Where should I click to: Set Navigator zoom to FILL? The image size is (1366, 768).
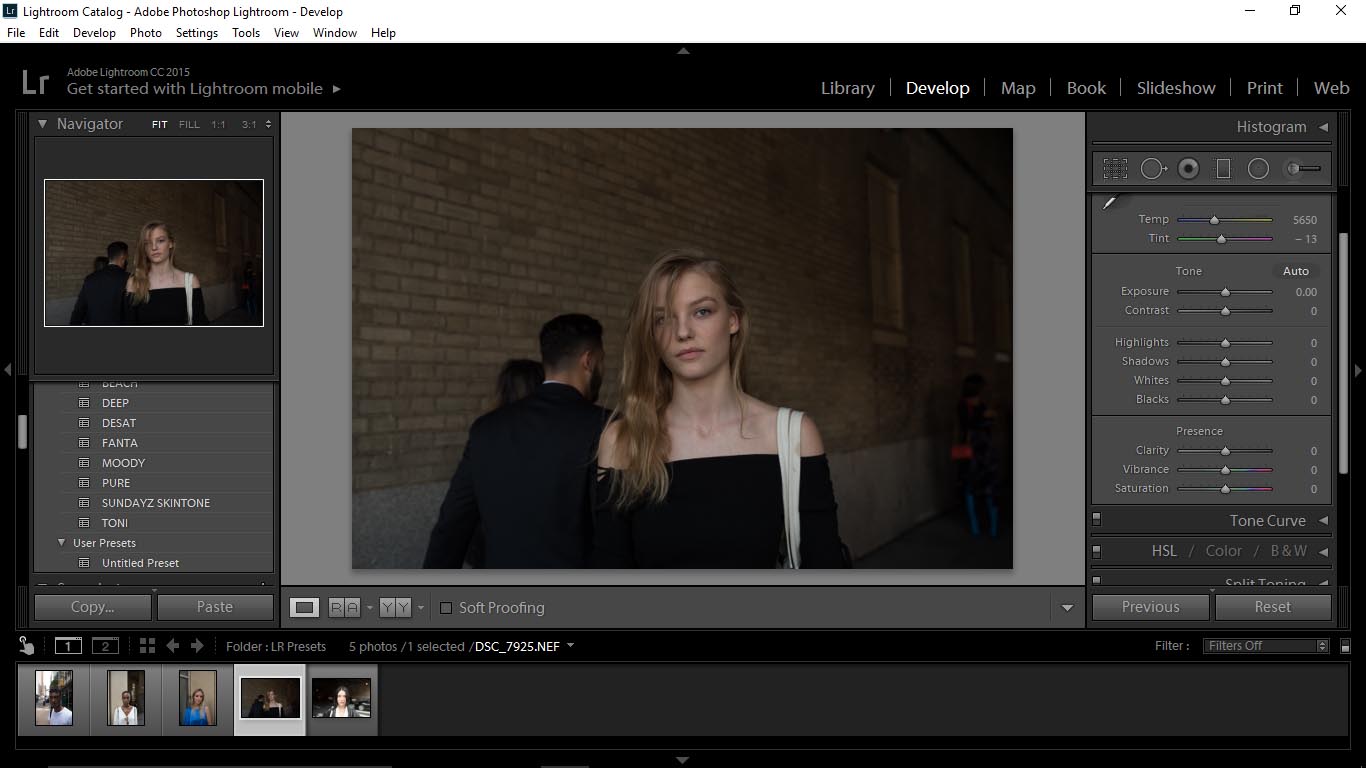pos(189,125)
